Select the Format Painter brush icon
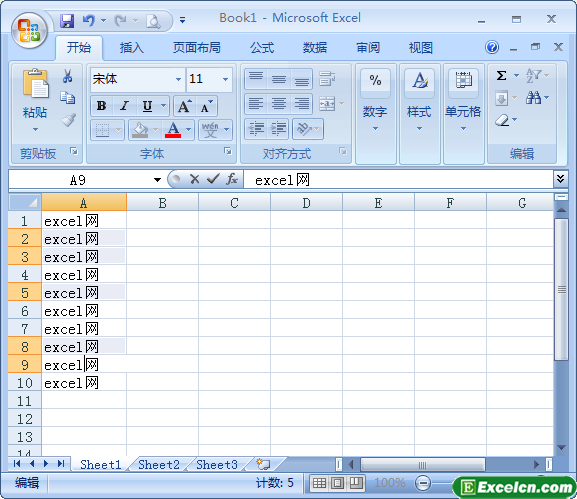 (68, 119)
